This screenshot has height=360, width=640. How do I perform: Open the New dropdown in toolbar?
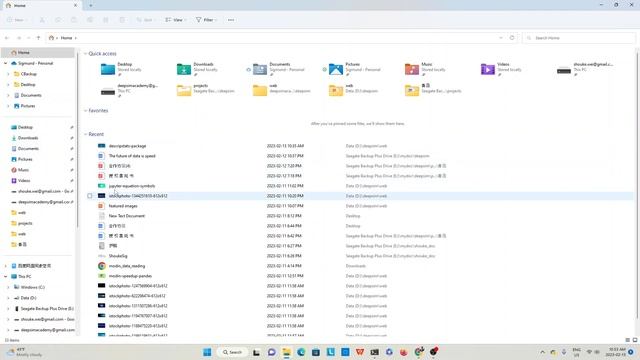click(x=16, y=20)
